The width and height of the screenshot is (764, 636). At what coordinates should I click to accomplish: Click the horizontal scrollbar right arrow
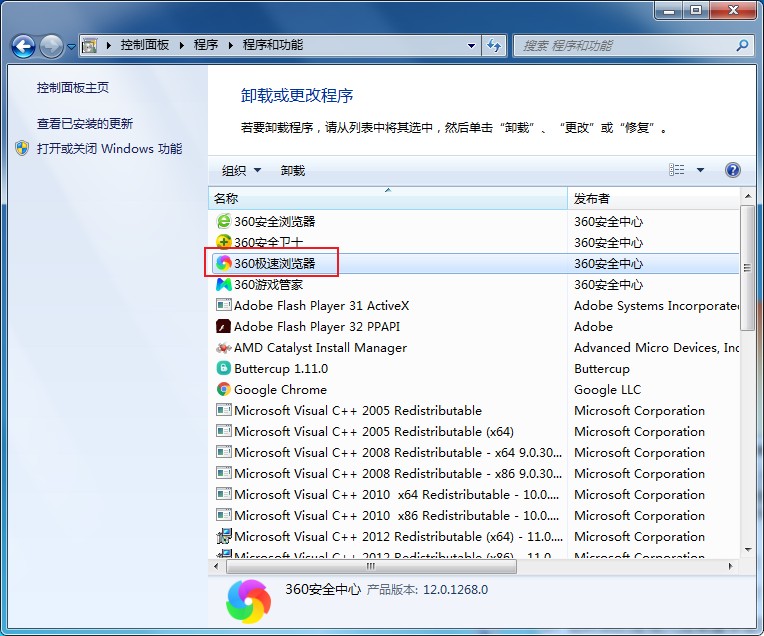click(730, 566)
